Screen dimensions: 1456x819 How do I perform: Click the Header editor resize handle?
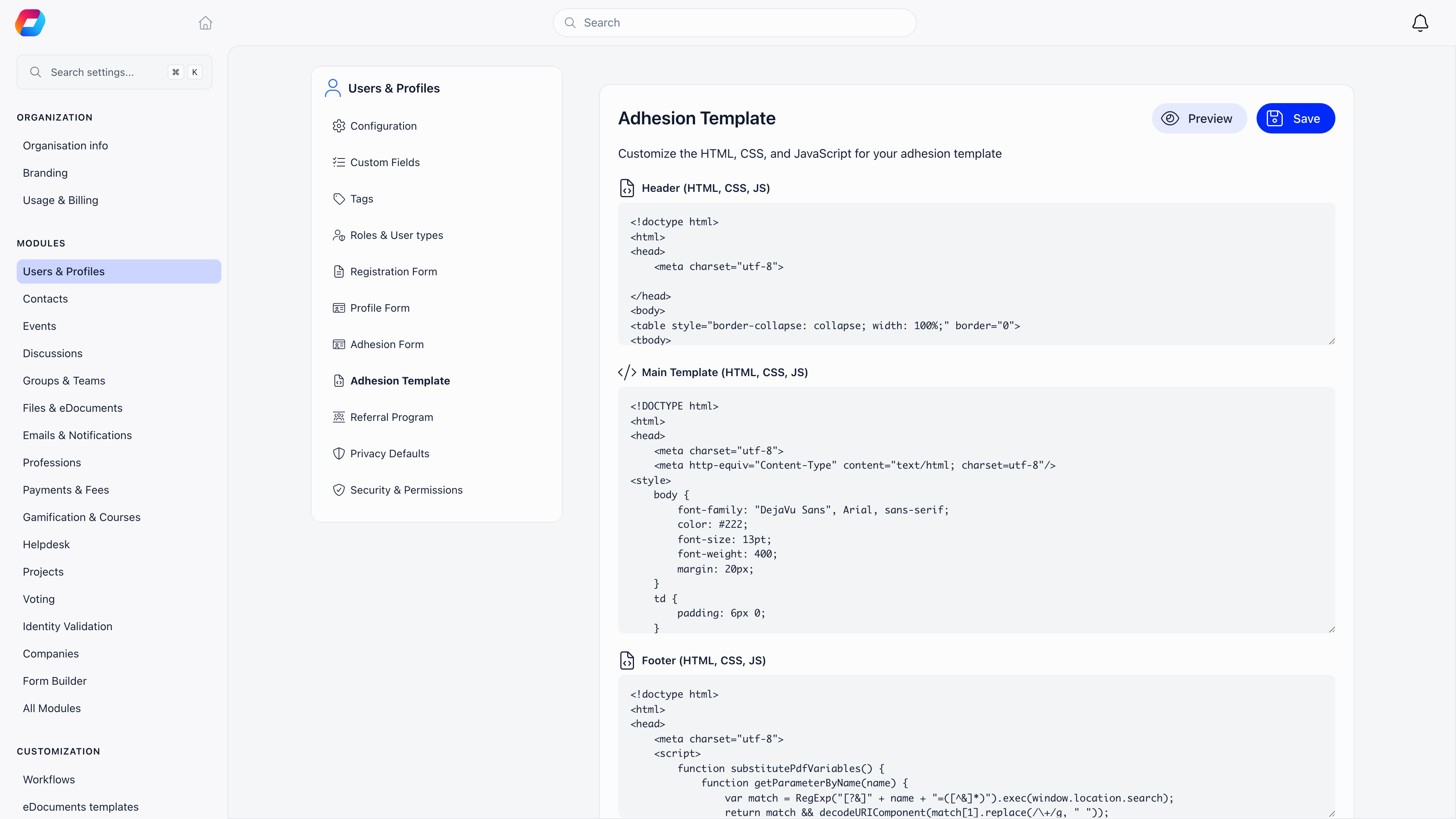click(1332, 341)
